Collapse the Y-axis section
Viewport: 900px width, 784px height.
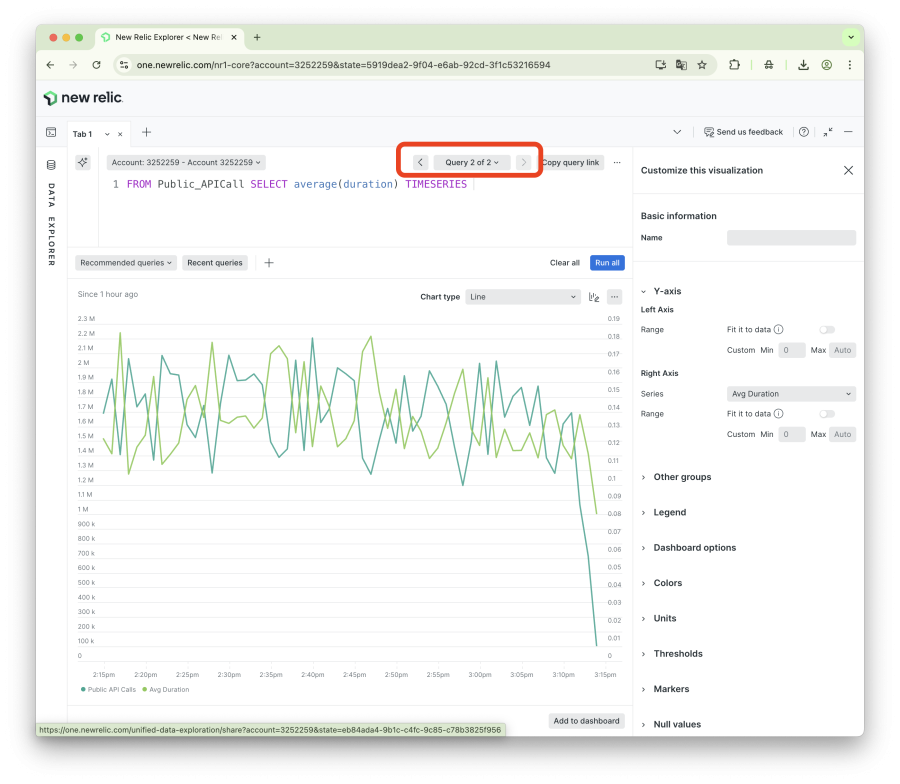(x=661, y=291)
